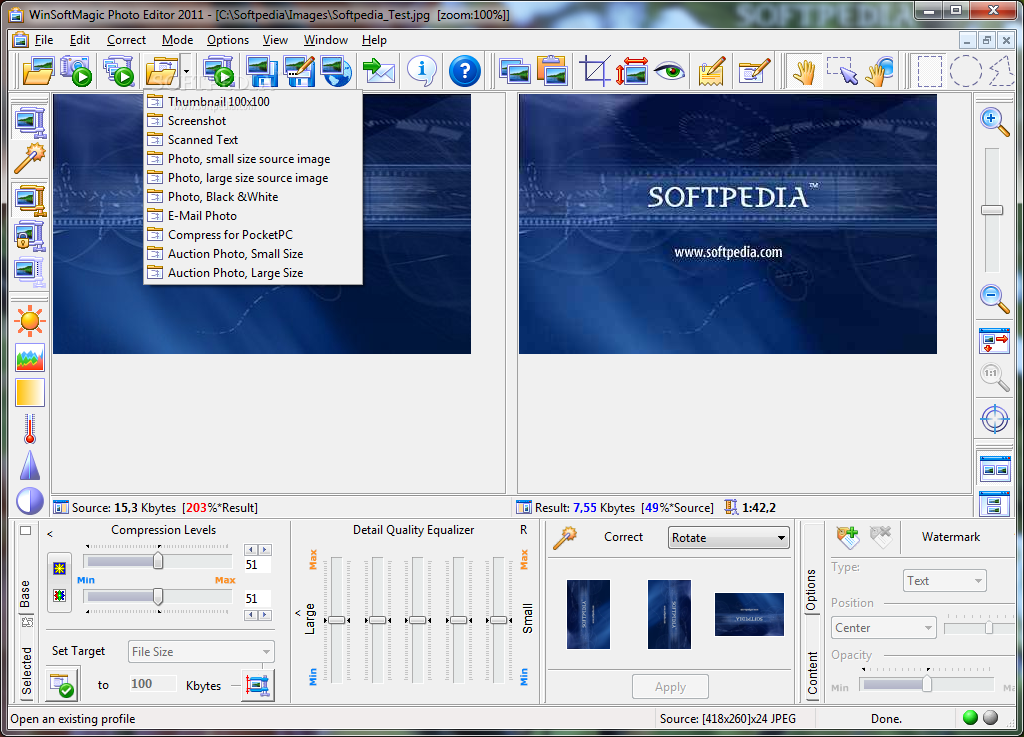
Task: Select the elliptical selection shape tool
Action: click(965, 71)
